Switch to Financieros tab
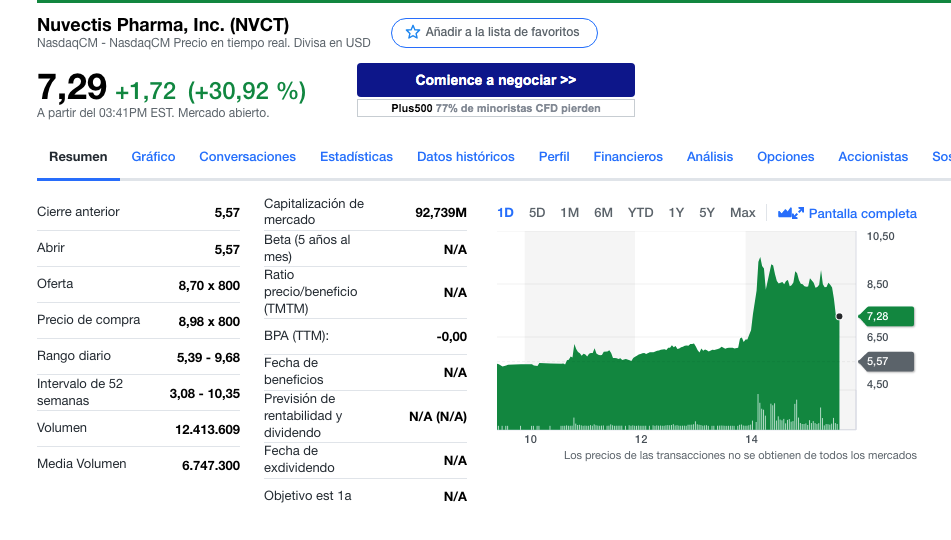Screen dimensions: 951x540 pyautogui.click(x=628, y=157)
